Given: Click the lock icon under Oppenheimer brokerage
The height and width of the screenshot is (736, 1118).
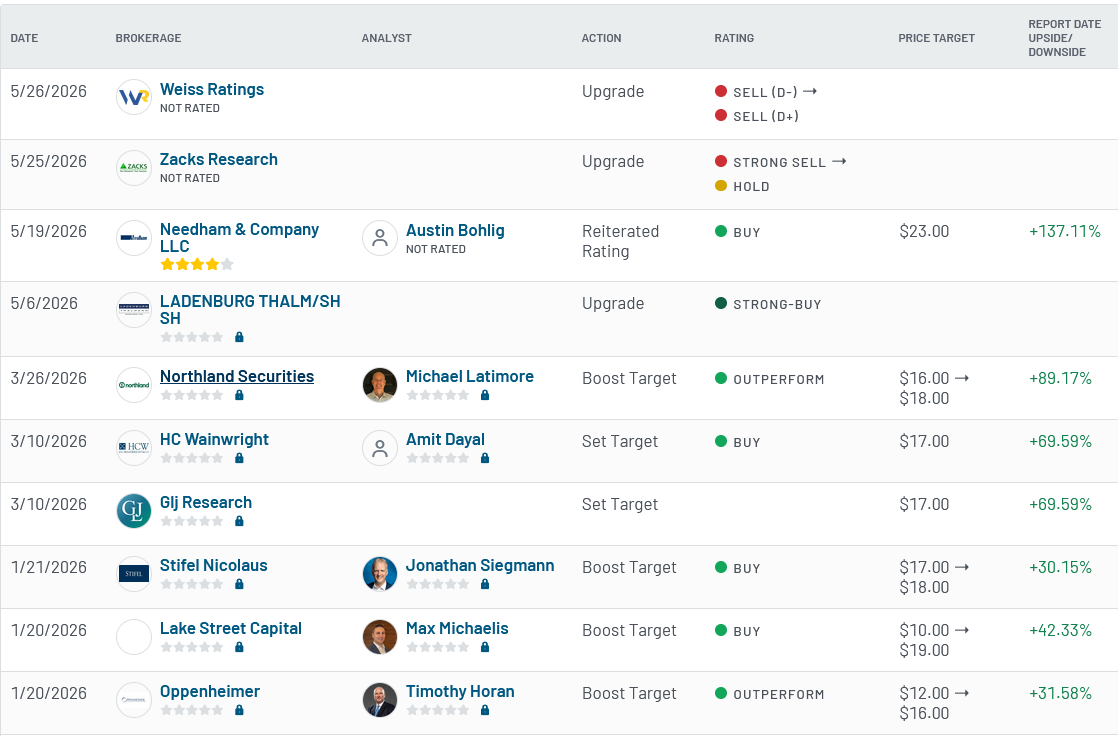Looking at the screenshot, I should [x=240, y=710].
